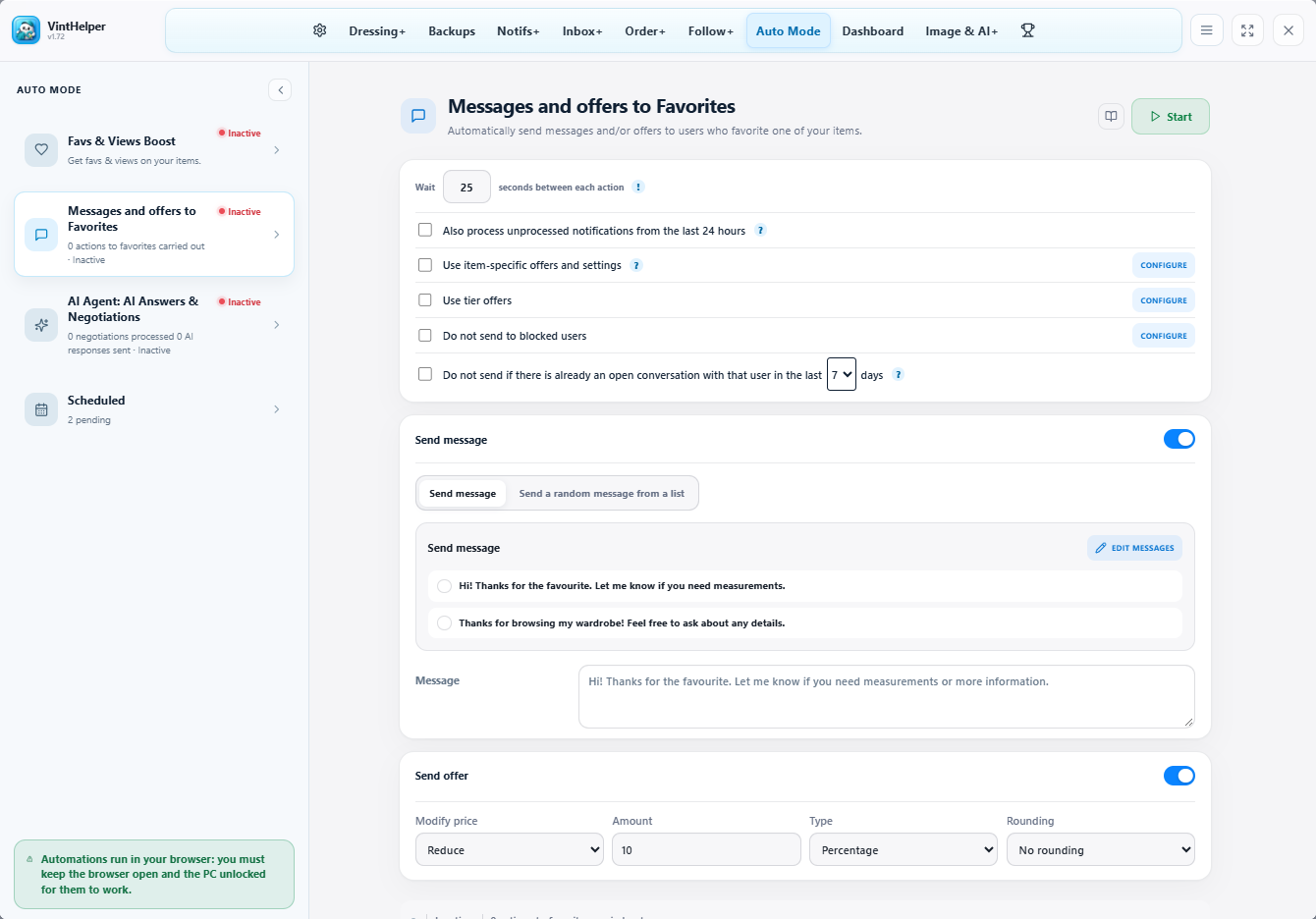Go to the Dashboard tab
Viewport: 1316px width, 919px height.
tap(873, 31)
